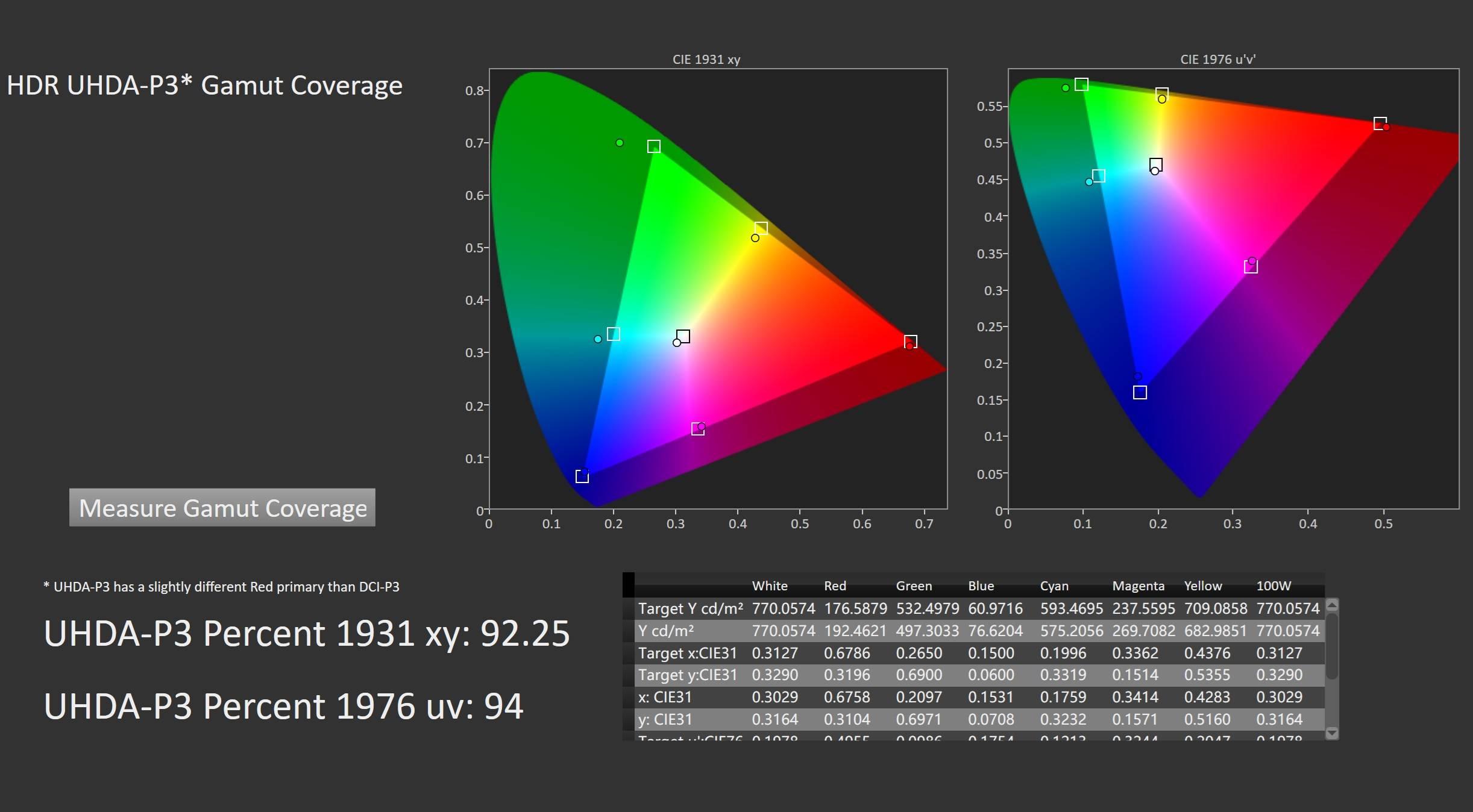
Task: Click the black corner cell of table
Action: [629, 584]
